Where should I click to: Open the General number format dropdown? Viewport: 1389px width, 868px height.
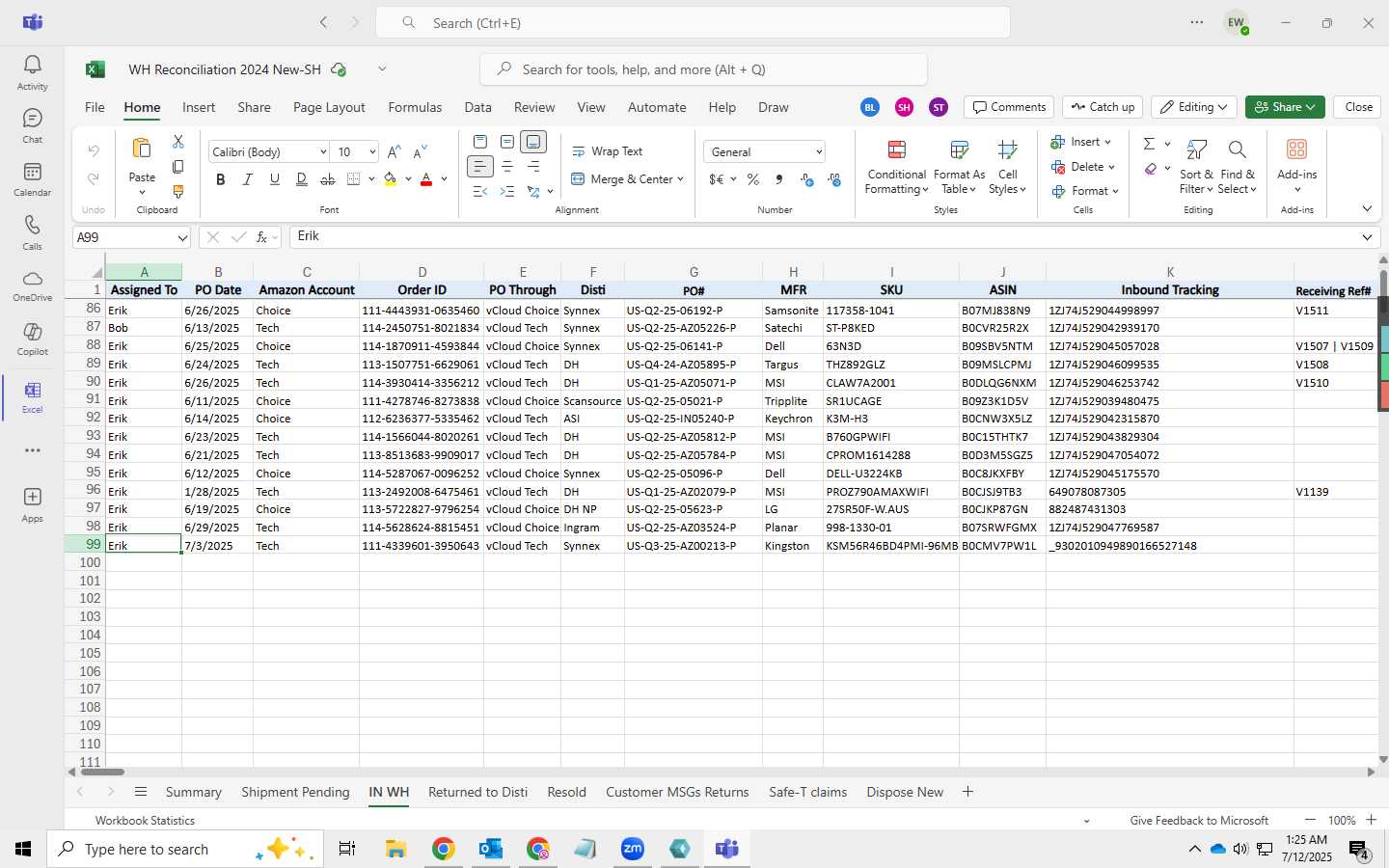[x=819, y=152]
